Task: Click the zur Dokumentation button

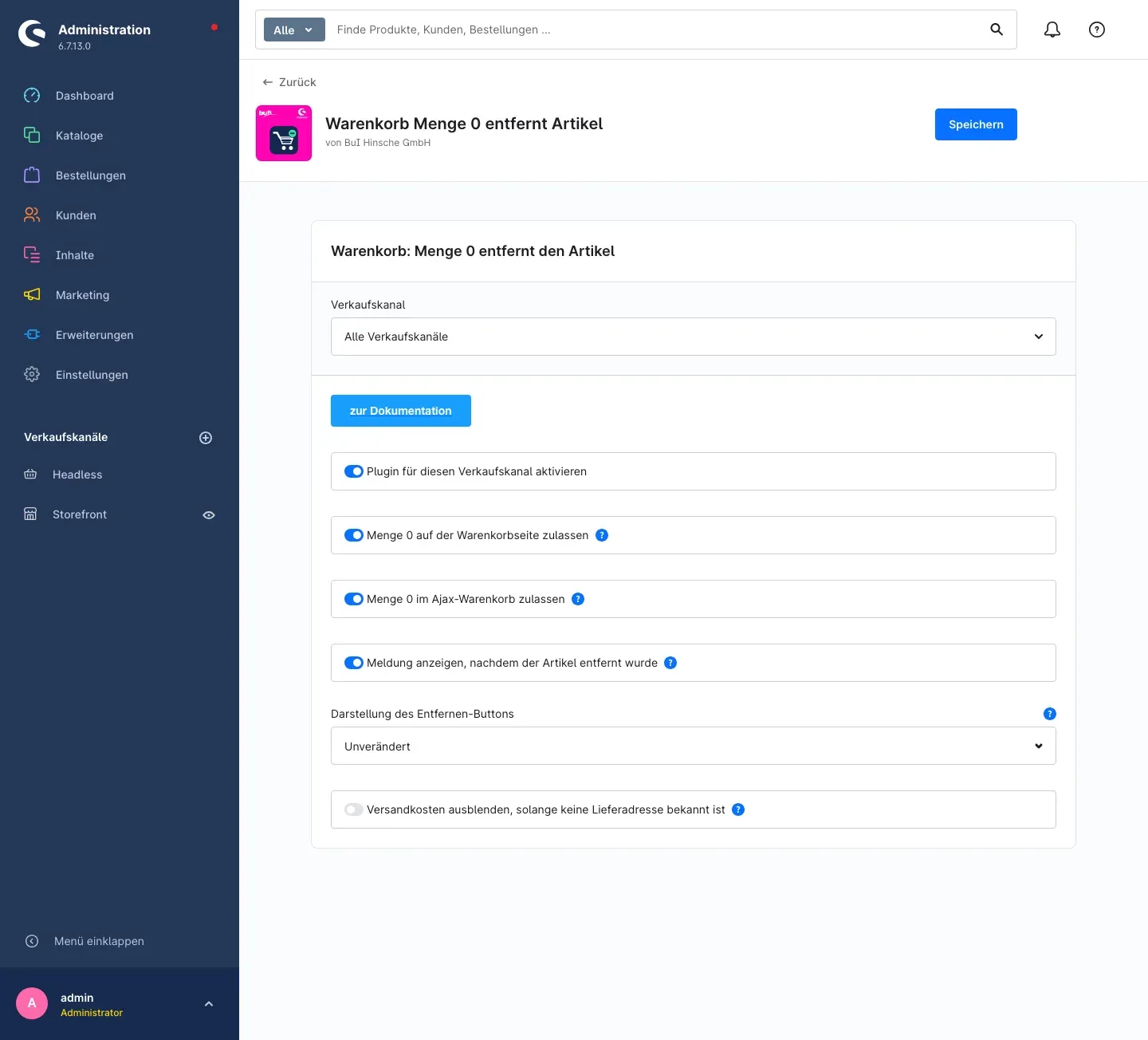Action: [401, 411]
